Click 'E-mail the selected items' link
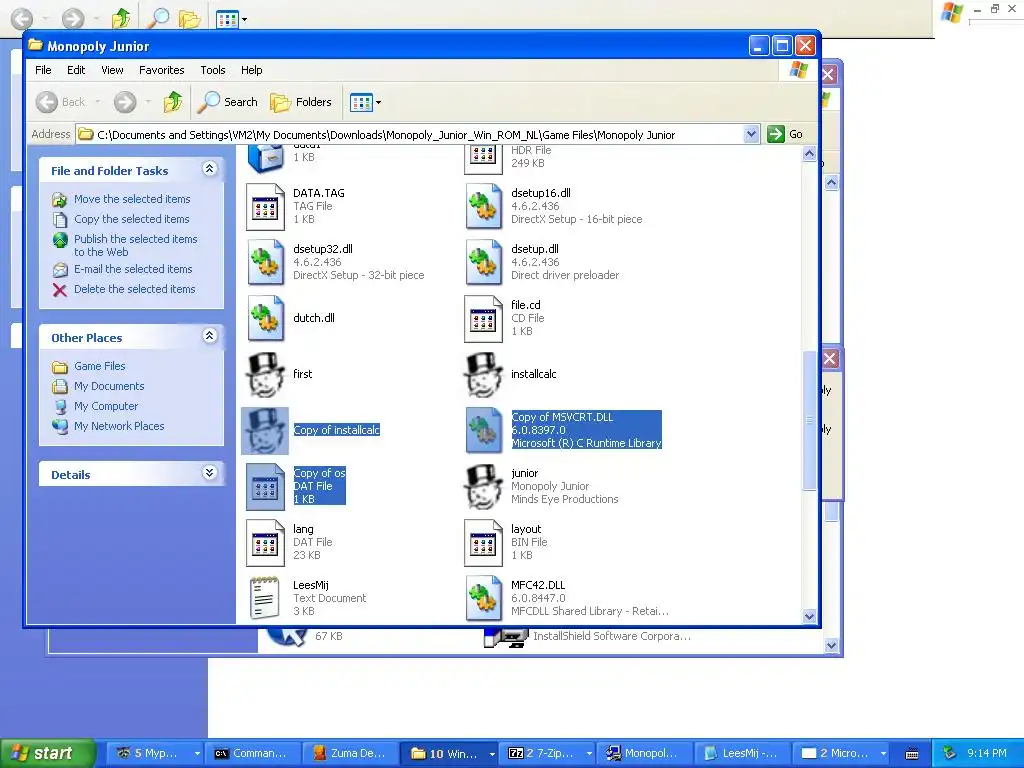The height and width of the screenshot is (768, 1024). point(133,268)
